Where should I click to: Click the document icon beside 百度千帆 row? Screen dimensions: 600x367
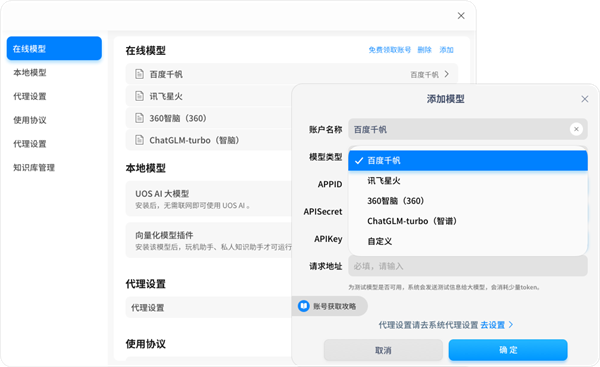click(x=139, y=74)
